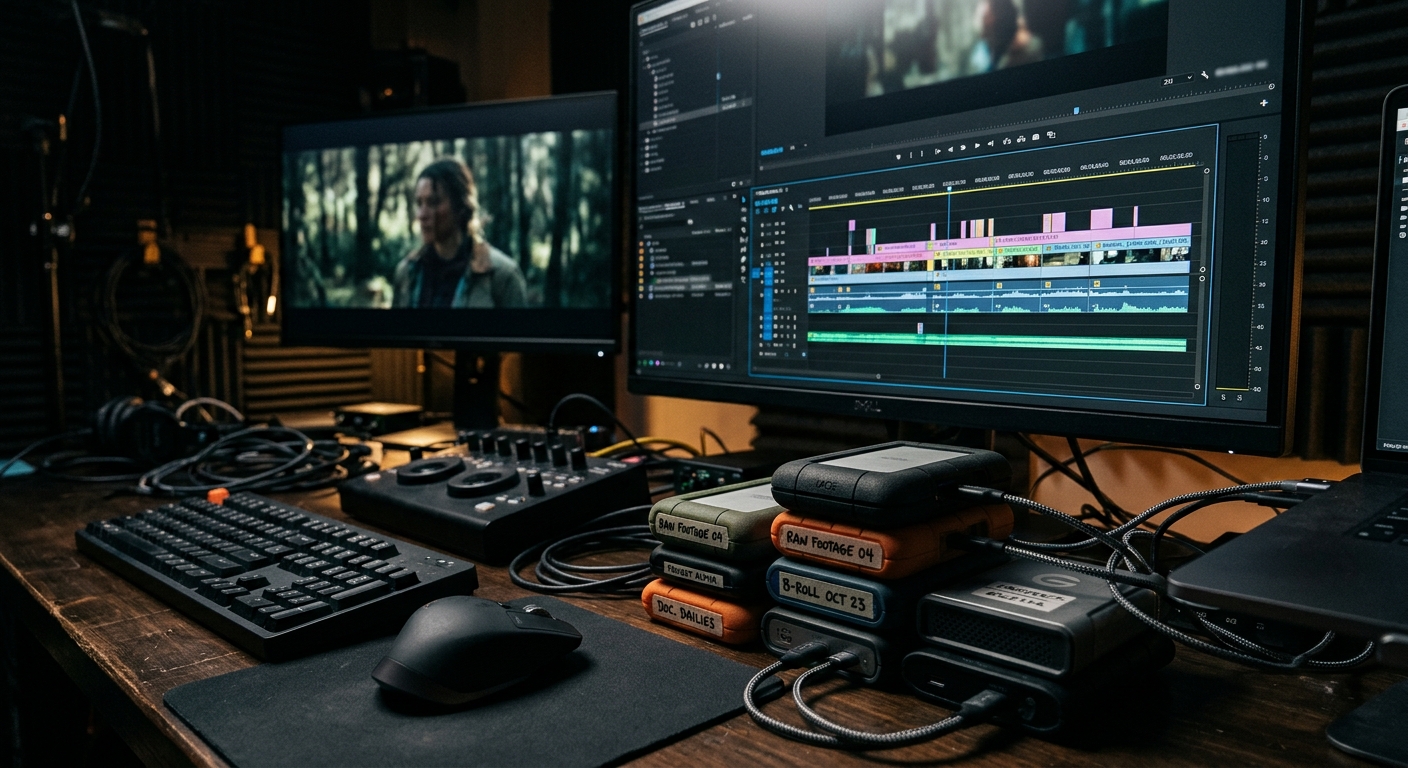
Task: Solo the left channel on audio meters
Action: (x=1223, y=397)
